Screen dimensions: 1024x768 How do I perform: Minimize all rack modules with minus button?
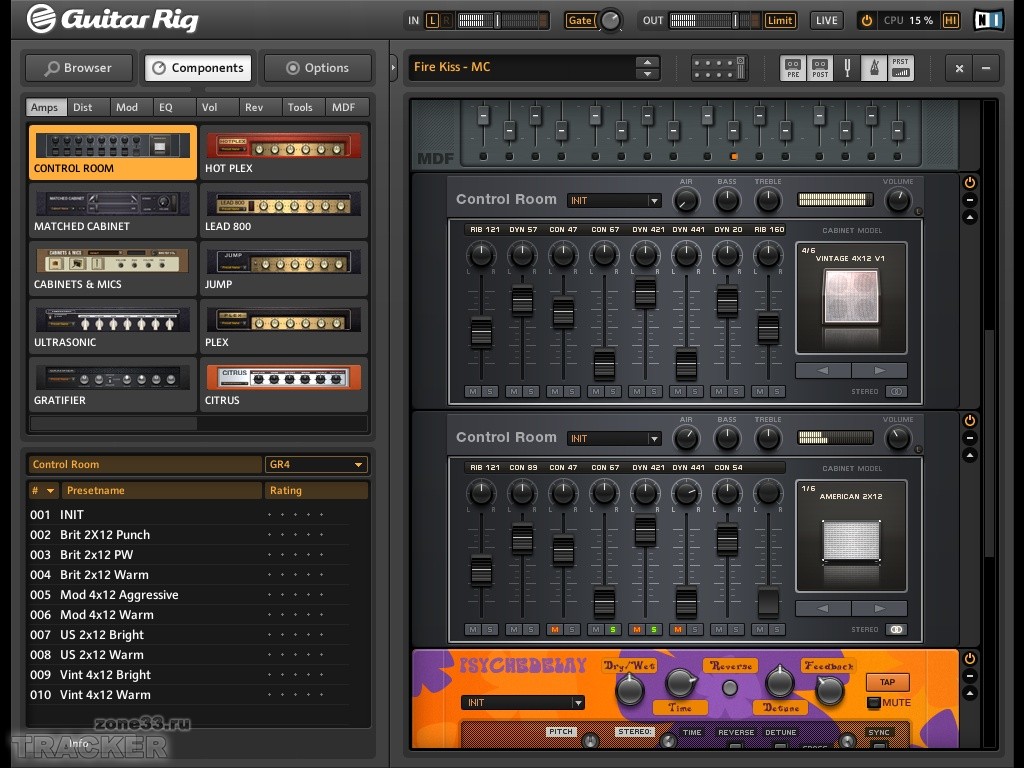pyautogui.click(x=986, y=68)
